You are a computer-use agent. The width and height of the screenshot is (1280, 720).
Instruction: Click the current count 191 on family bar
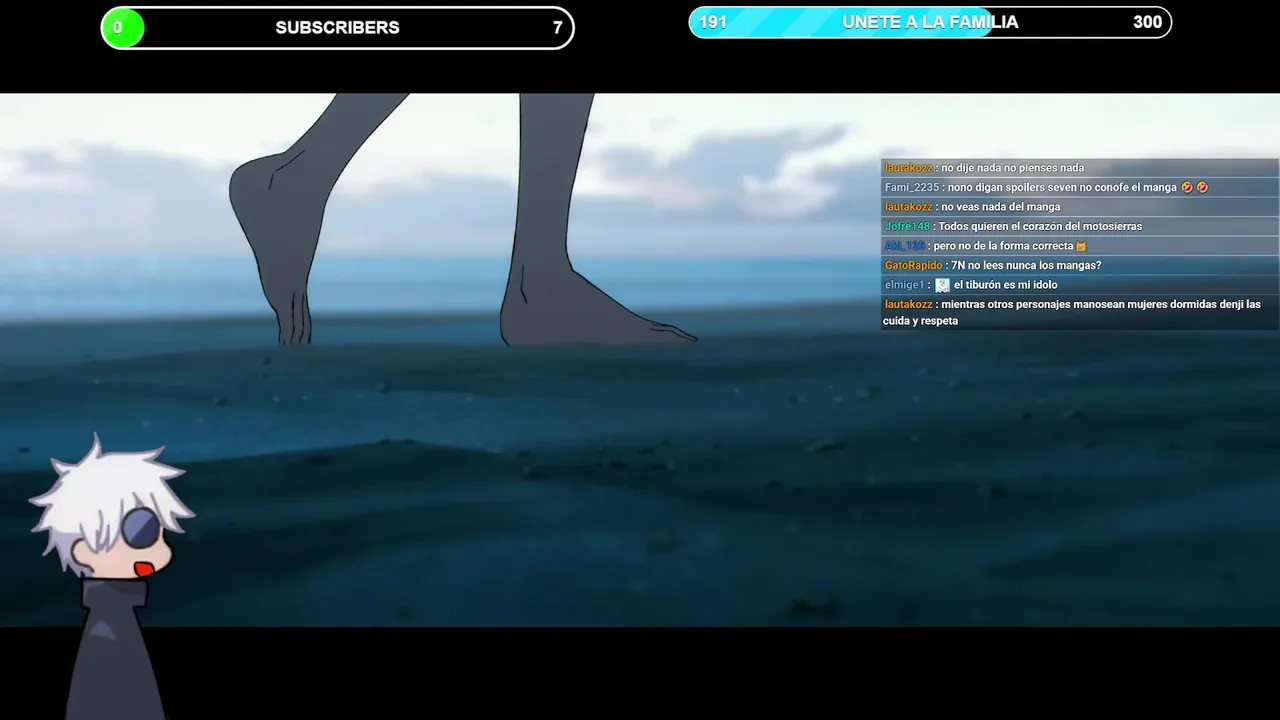pyautogui.click(x=713, y=22)
